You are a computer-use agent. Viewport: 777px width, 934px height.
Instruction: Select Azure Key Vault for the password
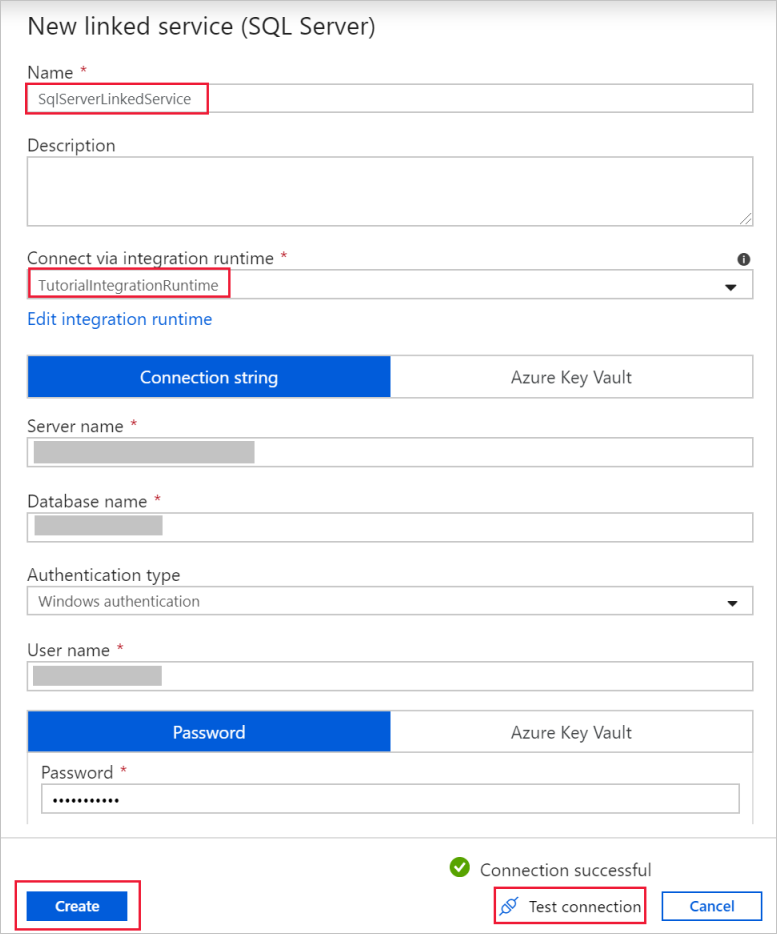coord(571,731)
